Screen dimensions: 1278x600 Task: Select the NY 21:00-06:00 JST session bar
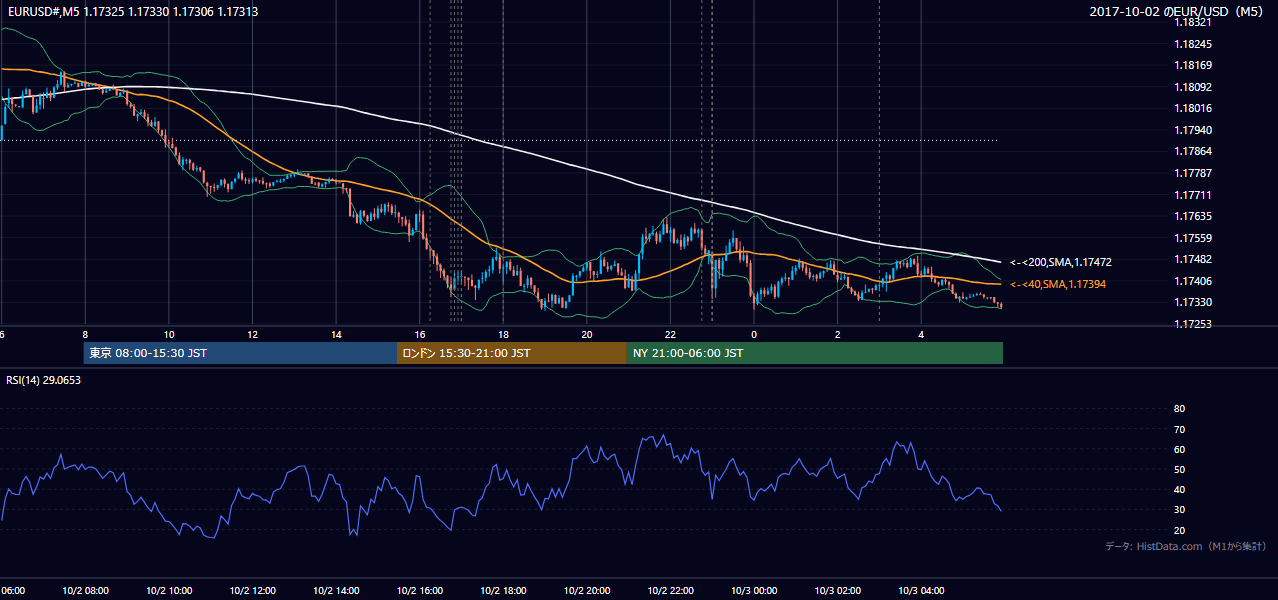[815, 353]
